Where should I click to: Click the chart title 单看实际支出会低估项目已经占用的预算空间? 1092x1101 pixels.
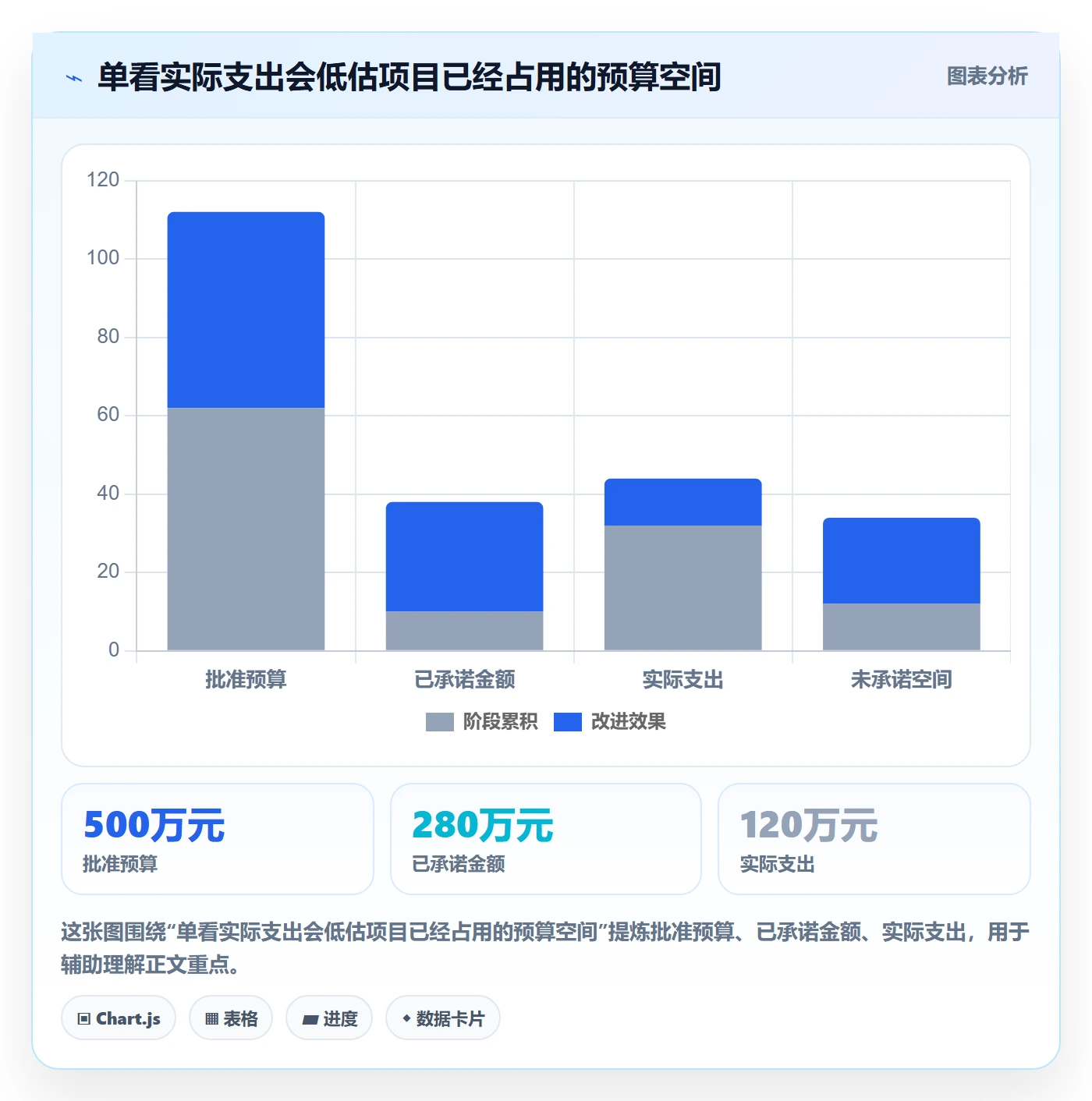pyautogui.click(x=409, y=77)
